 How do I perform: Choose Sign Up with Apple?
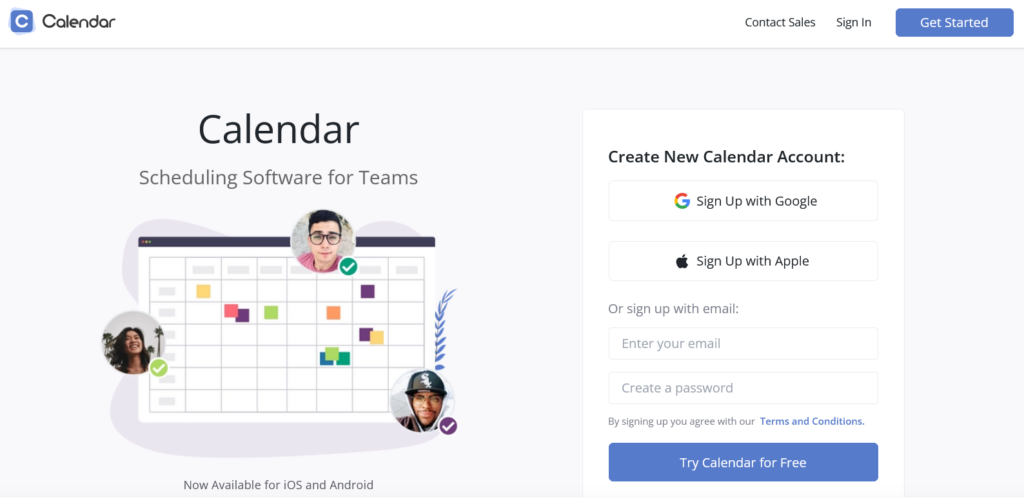tap(743, 261)
